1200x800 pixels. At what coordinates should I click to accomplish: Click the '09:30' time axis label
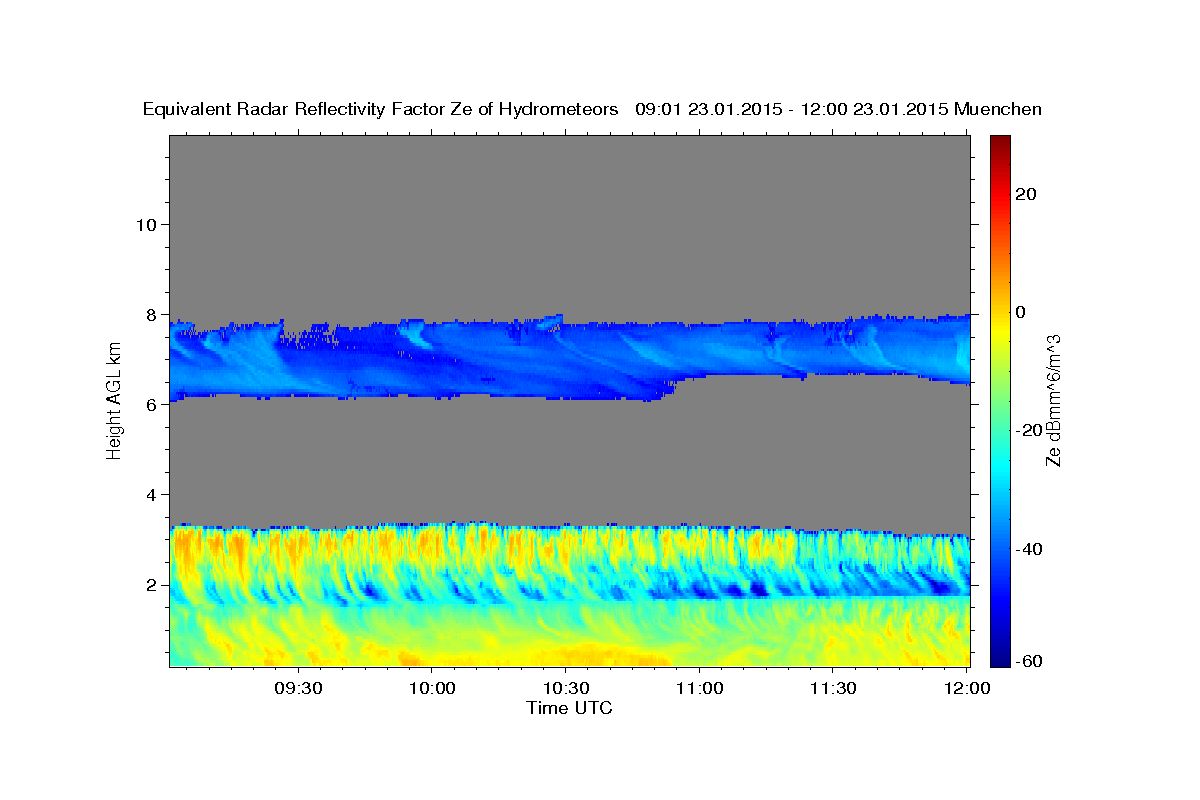coord(298,689)
